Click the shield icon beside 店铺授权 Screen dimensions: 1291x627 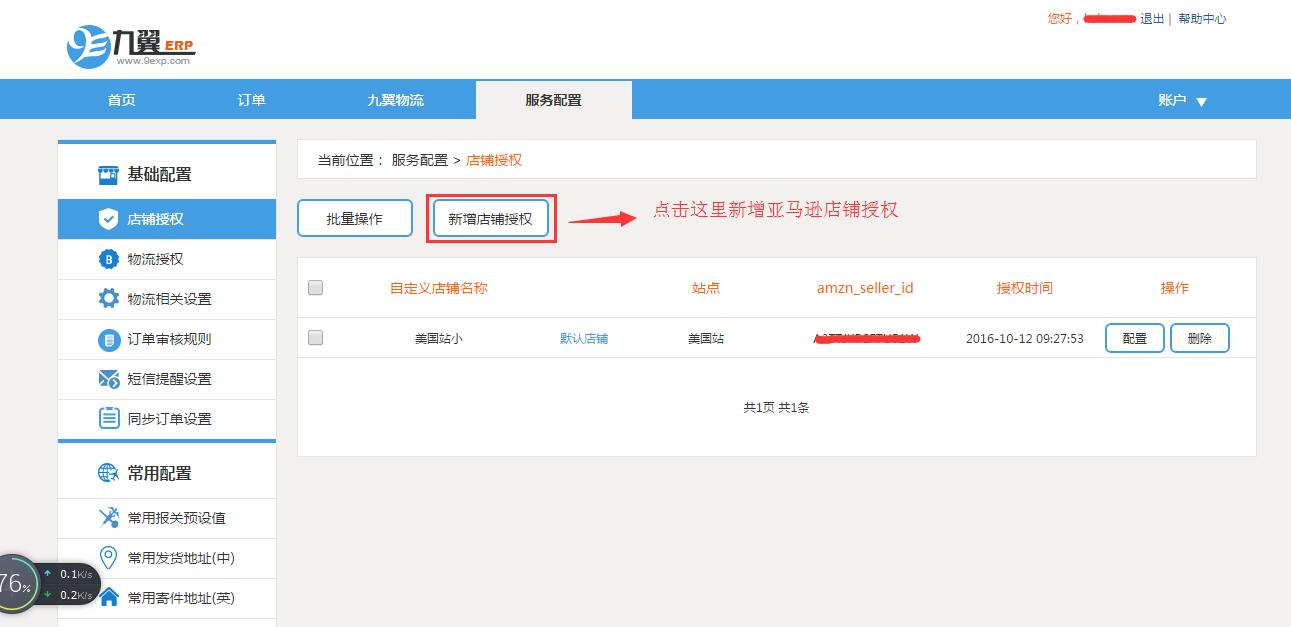pyautogui.click(x=109, y=219)
